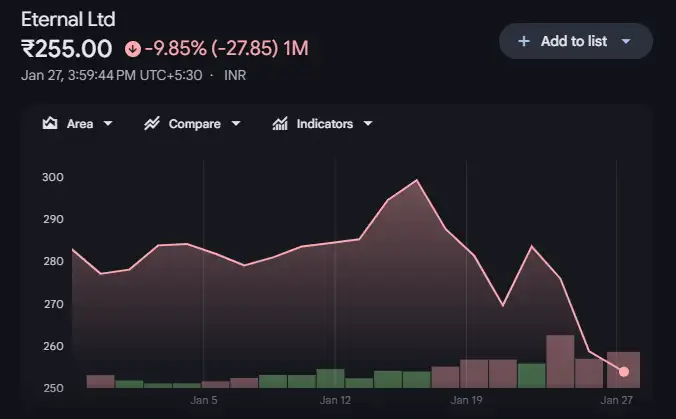The width and height of the screenshot is (676, 419).
Task: Click the plus icon in Add to list
Action: point(523,41)
